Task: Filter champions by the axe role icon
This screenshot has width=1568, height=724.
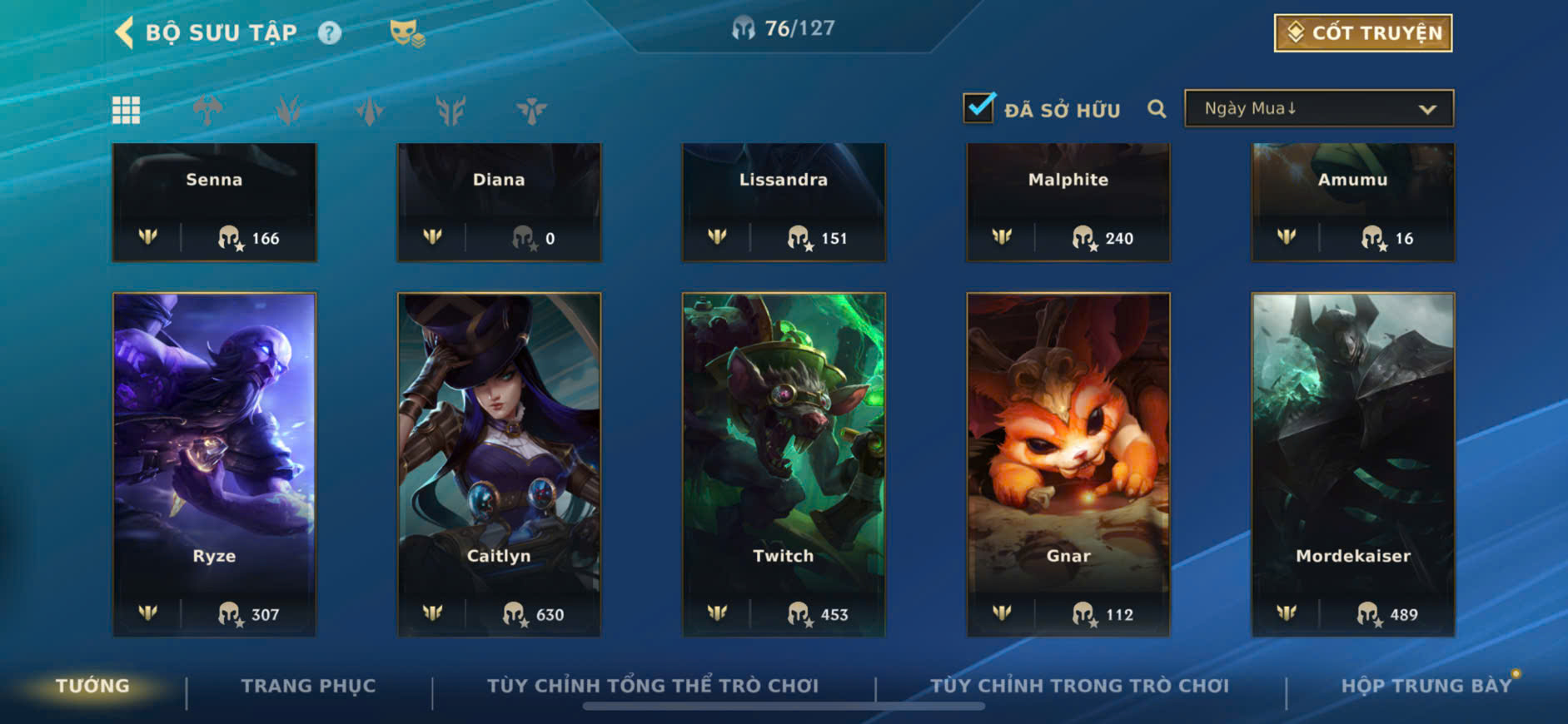Action: (207, 110)
